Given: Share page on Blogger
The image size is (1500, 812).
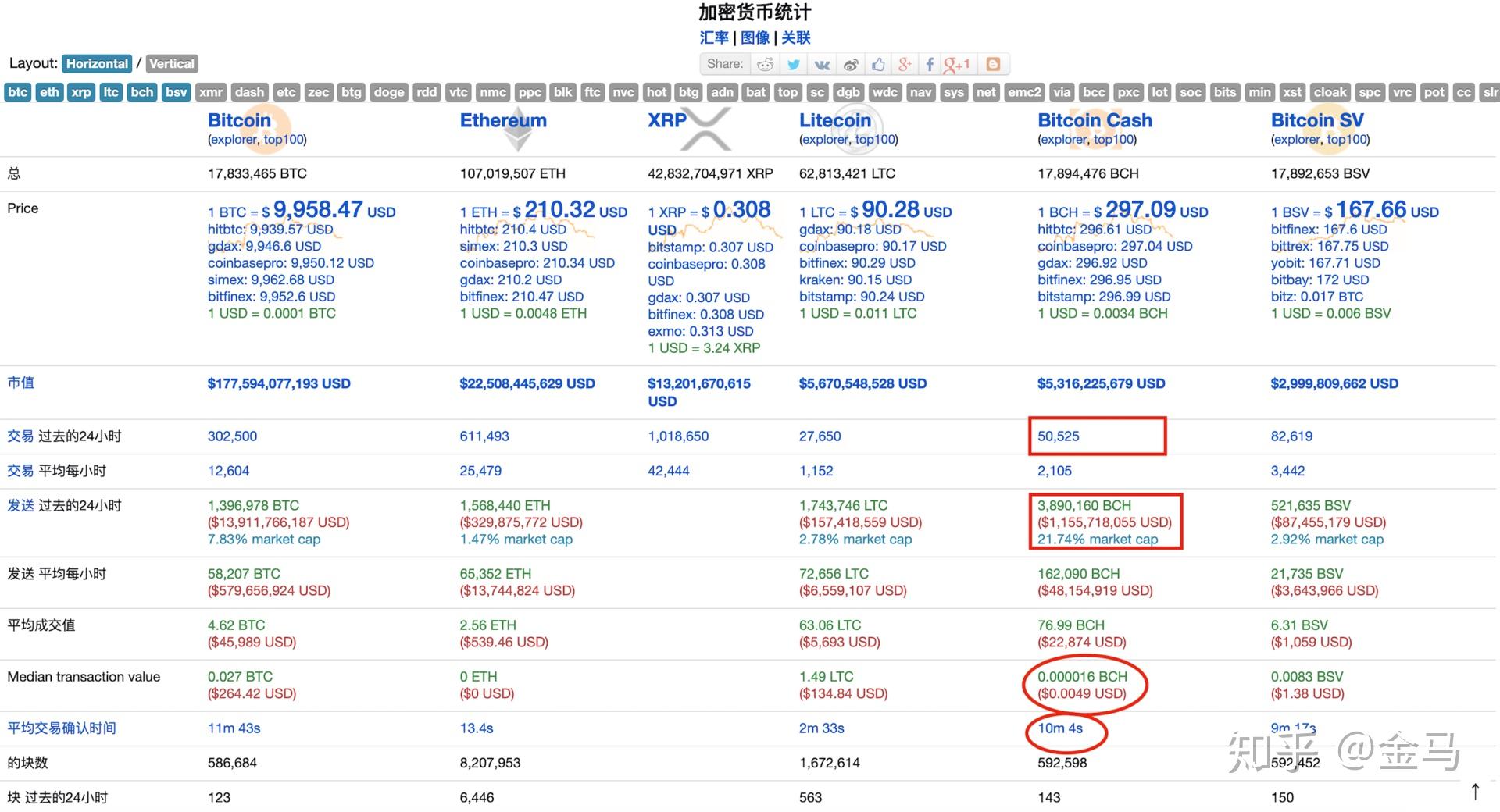Looking at the screenshot, I should (993, 64).
